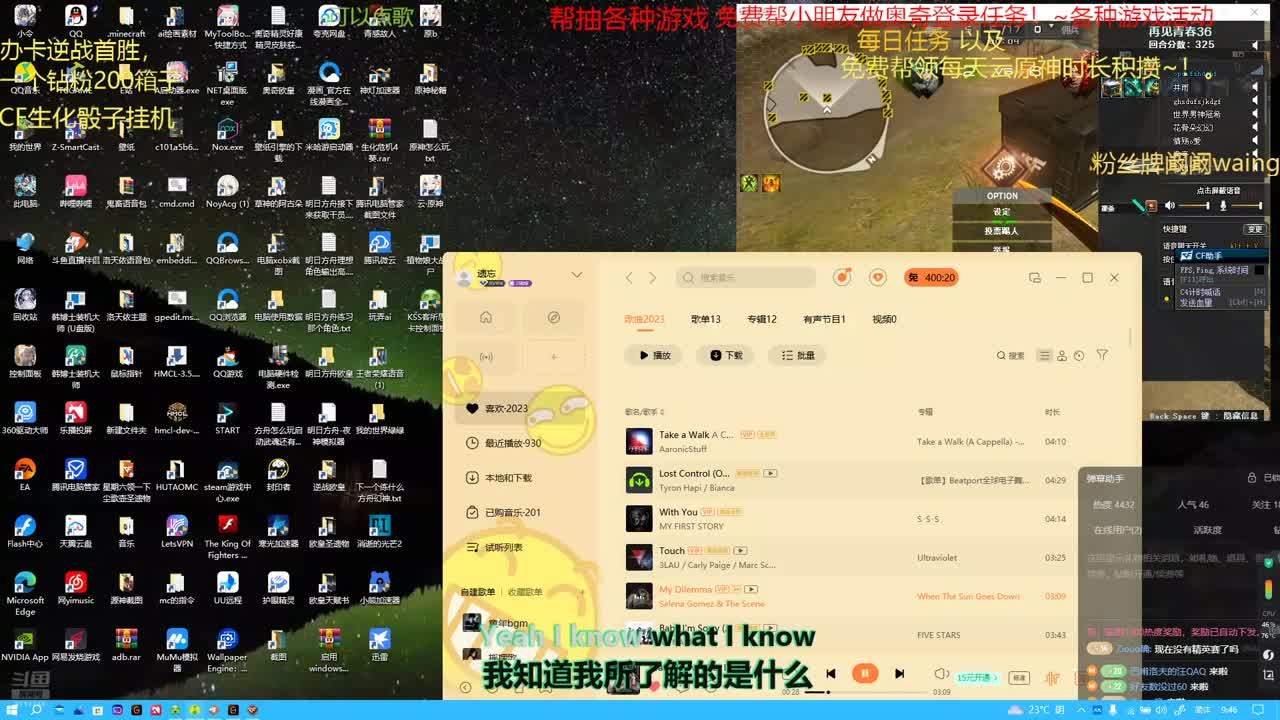Click the speaker volume icon in player bar
Image resolution: width=1280 pixels, height=720 pixels.
941,675
